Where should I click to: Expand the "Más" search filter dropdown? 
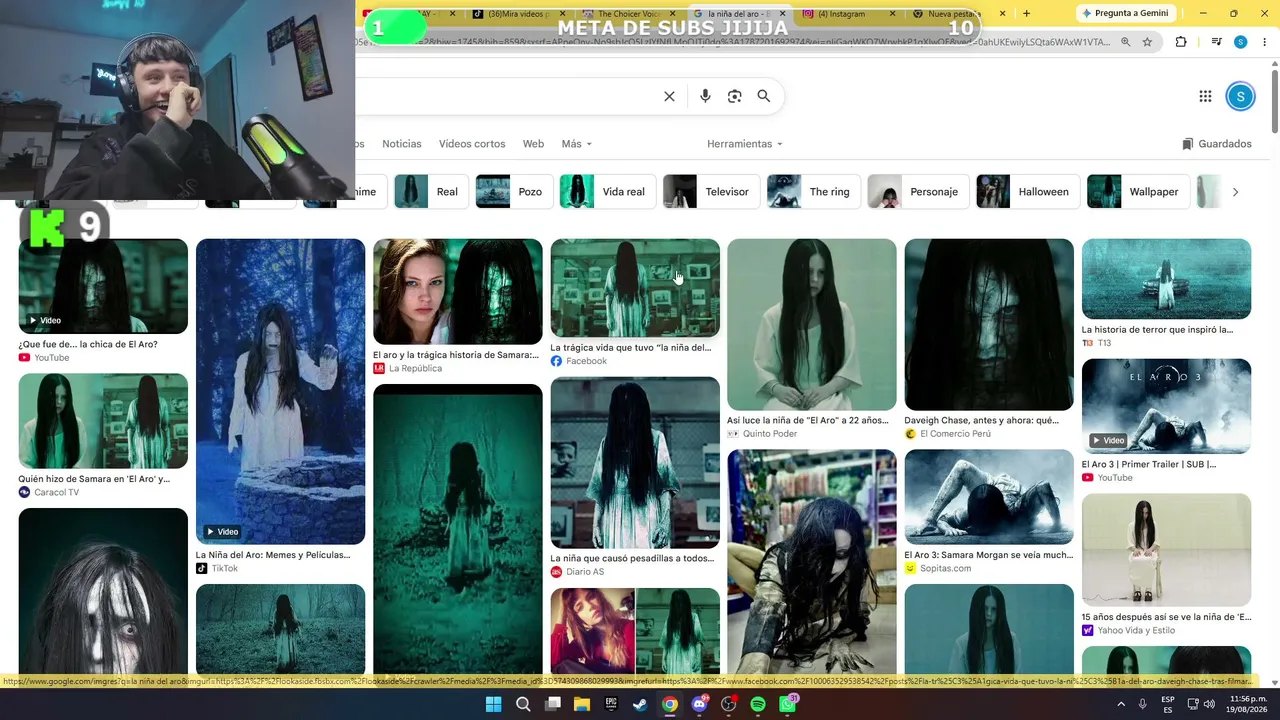(x=577, y=144)
